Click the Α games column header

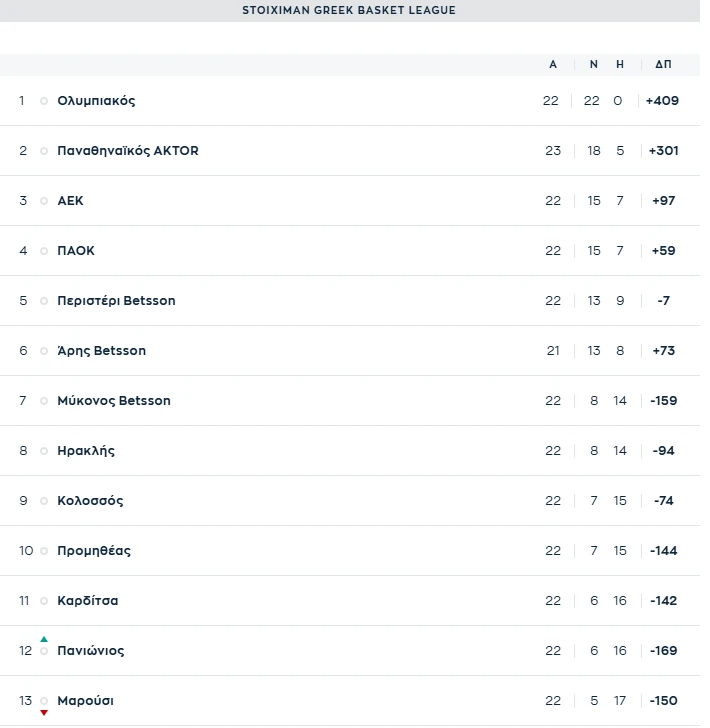coord(553,64)
